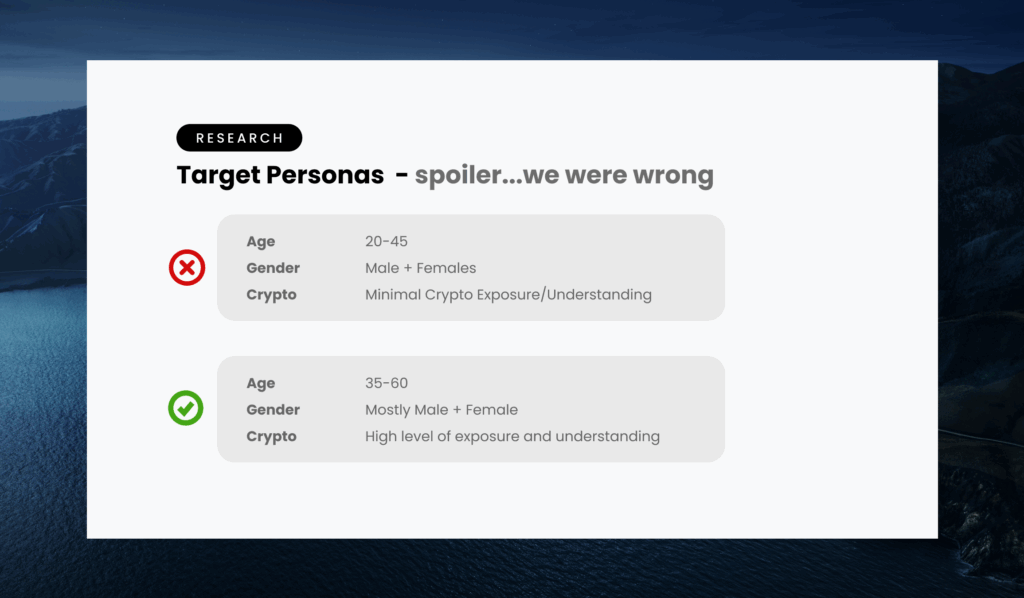Select the '20-45' age value
1024x598 pixels.
pos(386,242)
